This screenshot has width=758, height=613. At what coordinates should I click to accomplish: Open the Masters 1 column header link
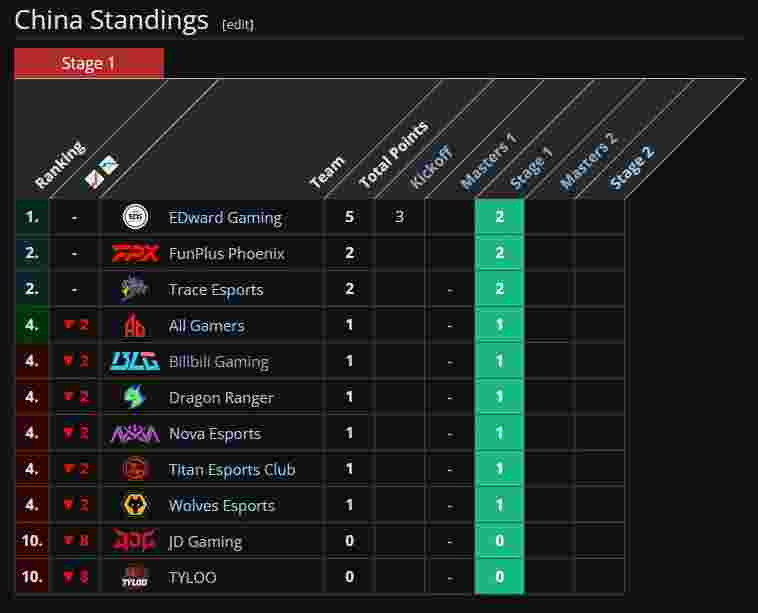point(488,162)
